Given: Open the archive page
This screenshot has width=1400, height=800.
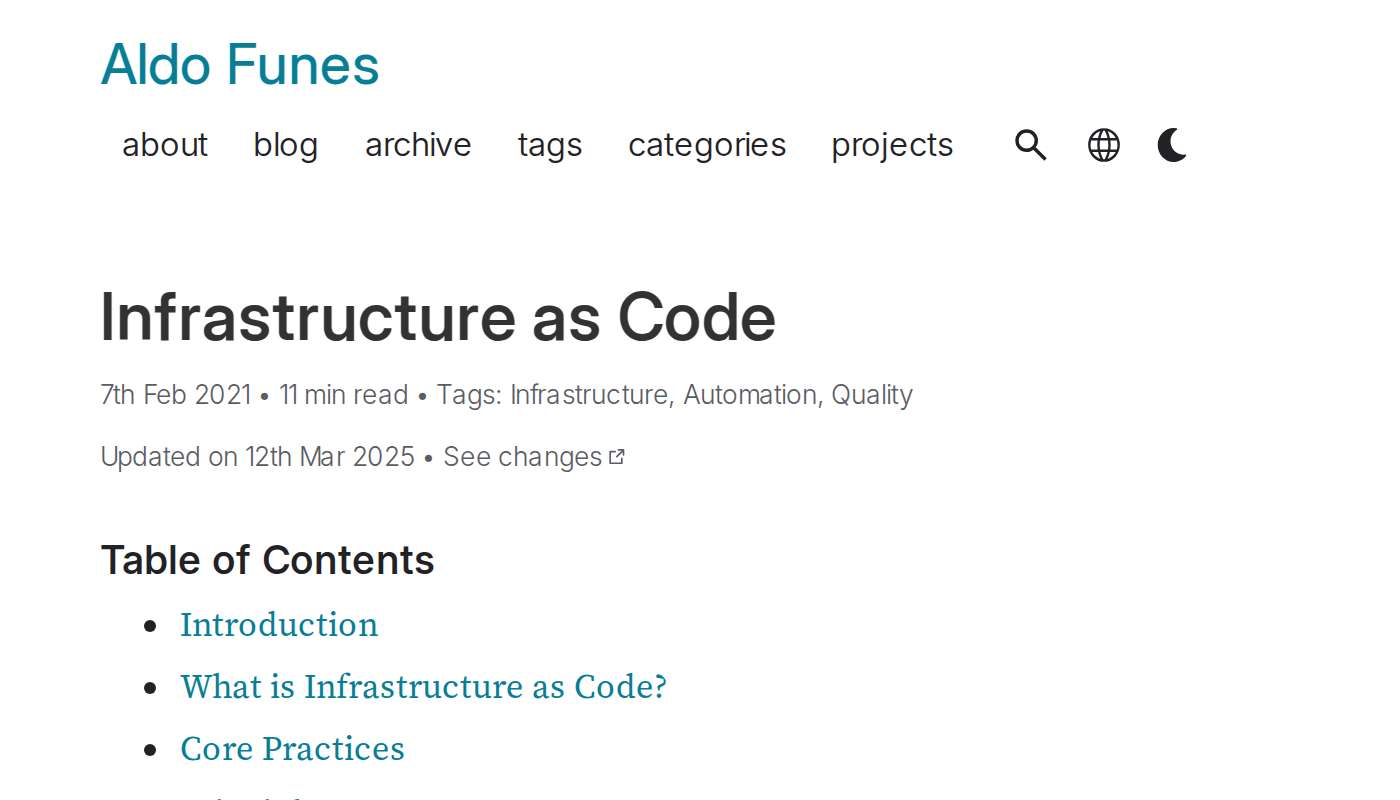Looking at the screenshot, I should [x=418, y=146].
